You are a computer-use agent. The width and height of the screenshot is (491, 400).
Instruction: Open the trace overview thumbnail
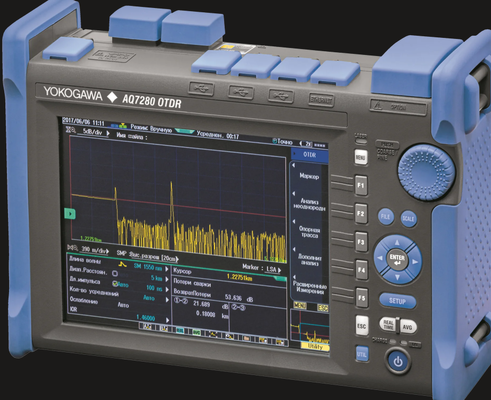[310, 327]
